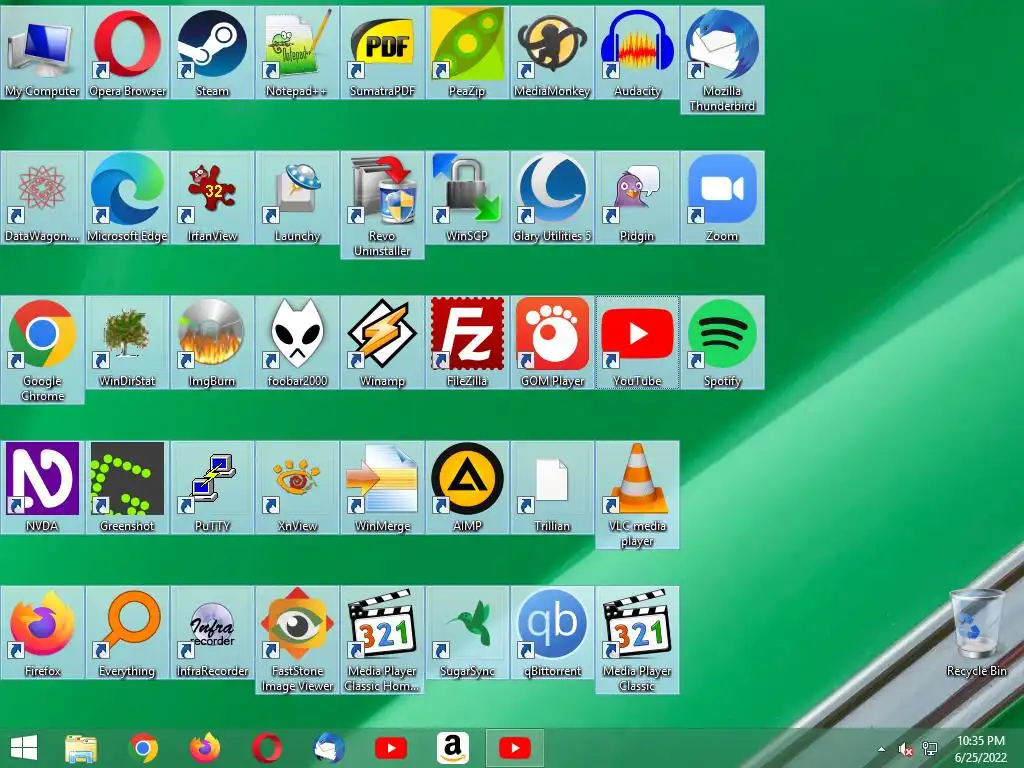Image resolution: width=1024 pixels, height=768 pixels.
Task: Select the WinMerge shortcut
Action: pyautogui.click(x=382, y=487)
